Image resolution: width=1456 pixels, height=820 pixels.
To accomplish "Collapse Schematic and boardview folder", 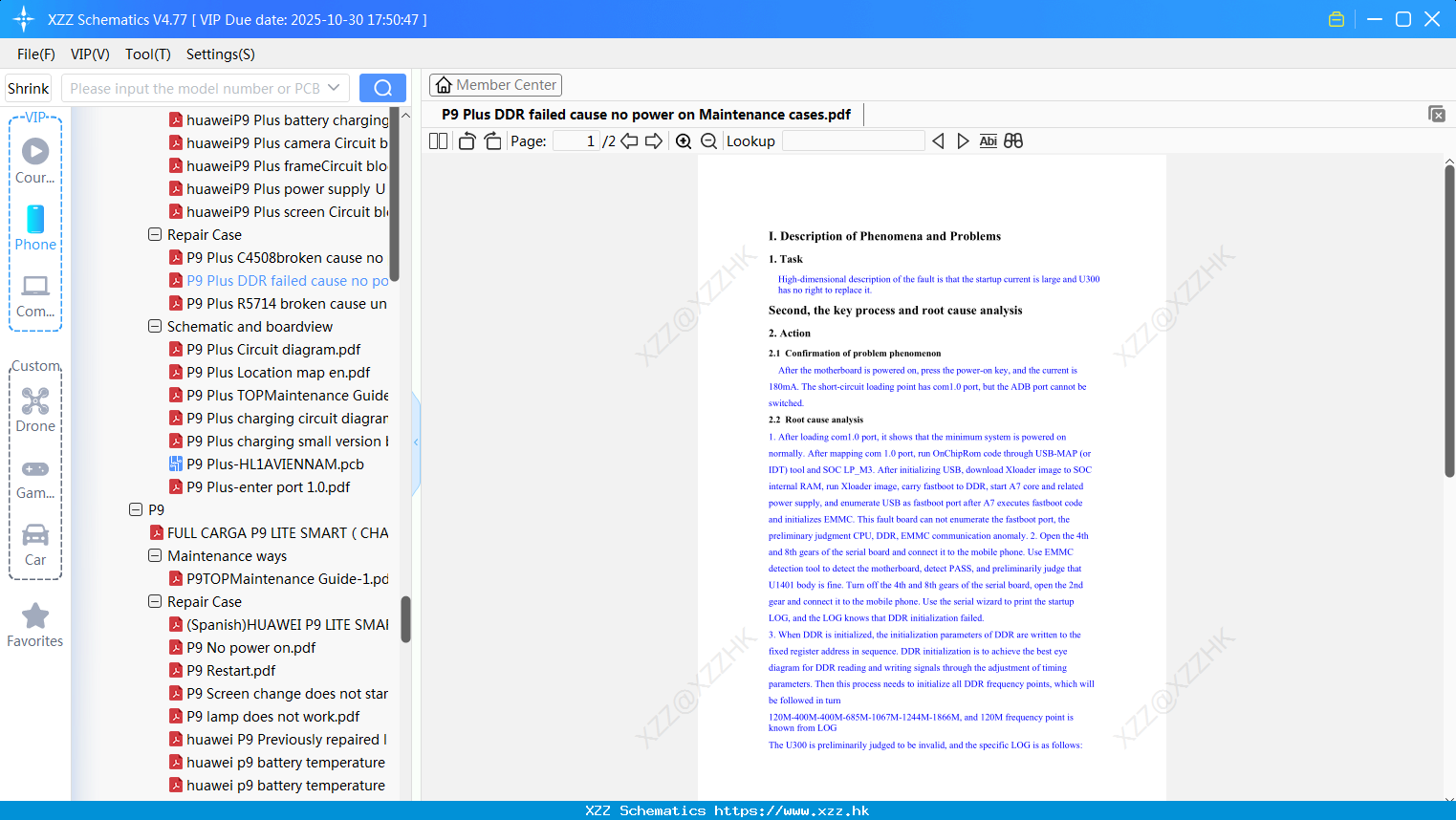I will (155, 326).
